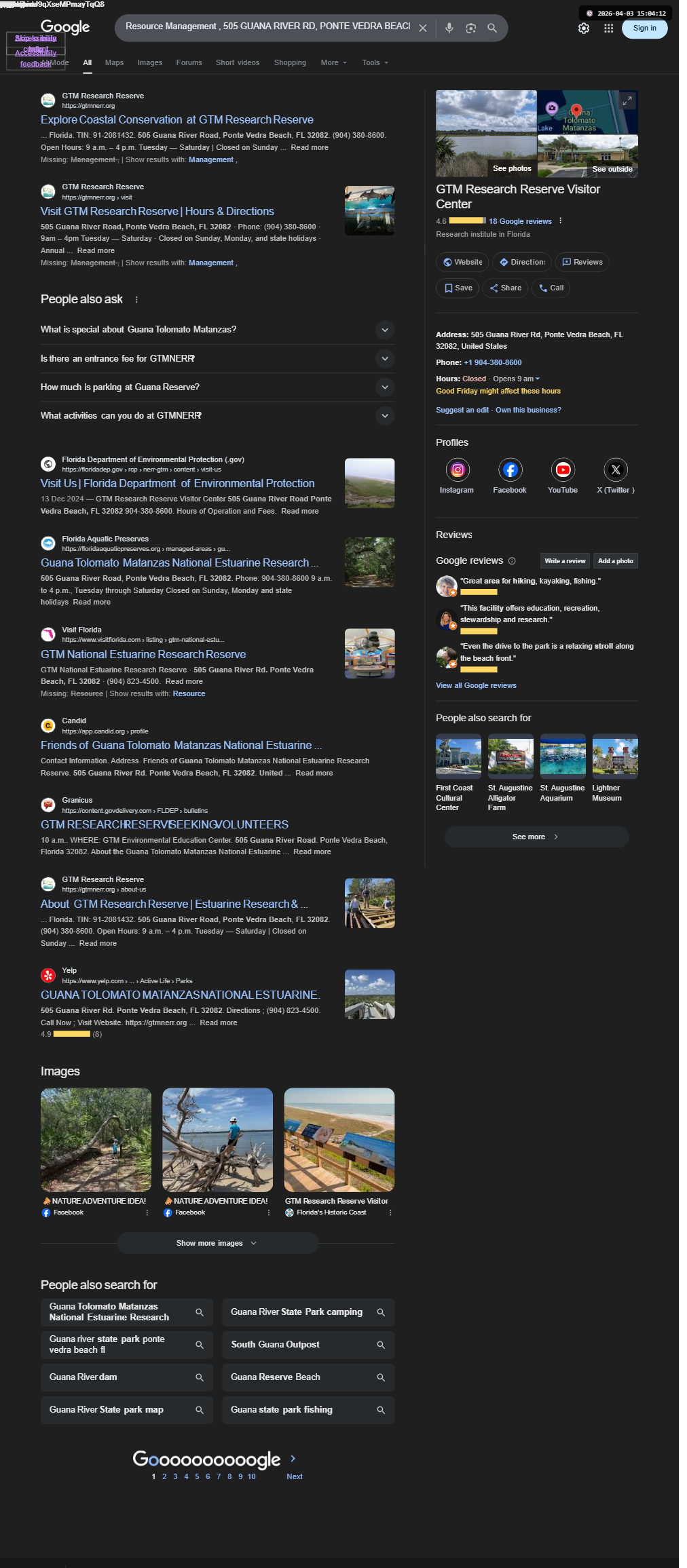Click next page arrow beside Goooogle logo
Viewport: 687px width, 1568px height.
293,1457
